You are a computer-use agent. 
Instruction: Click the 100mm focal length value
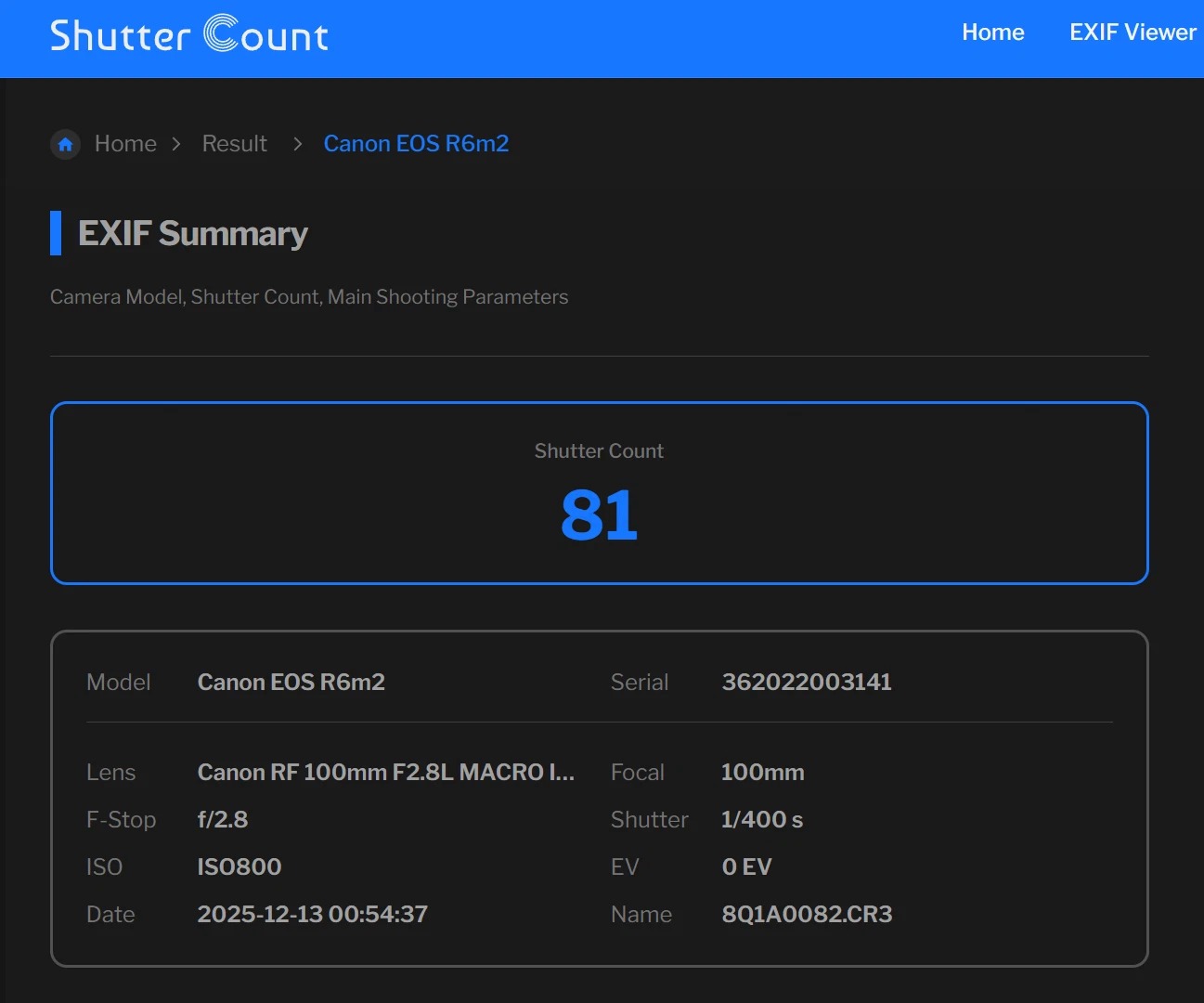coord(762,773)
